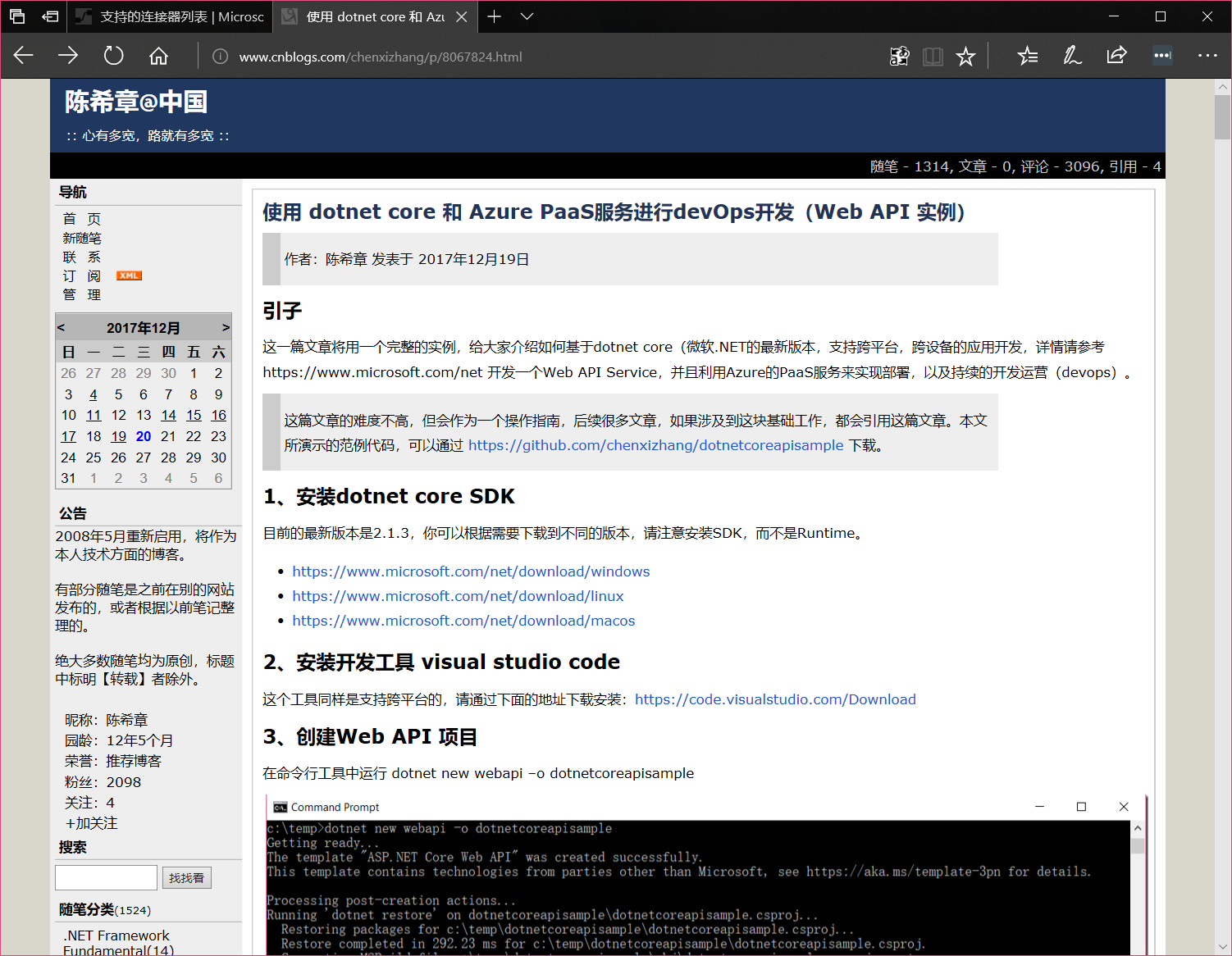Add this page to favorites
Image resolution: width=1232 pixels, height=956 pixels.
(965, 56)
